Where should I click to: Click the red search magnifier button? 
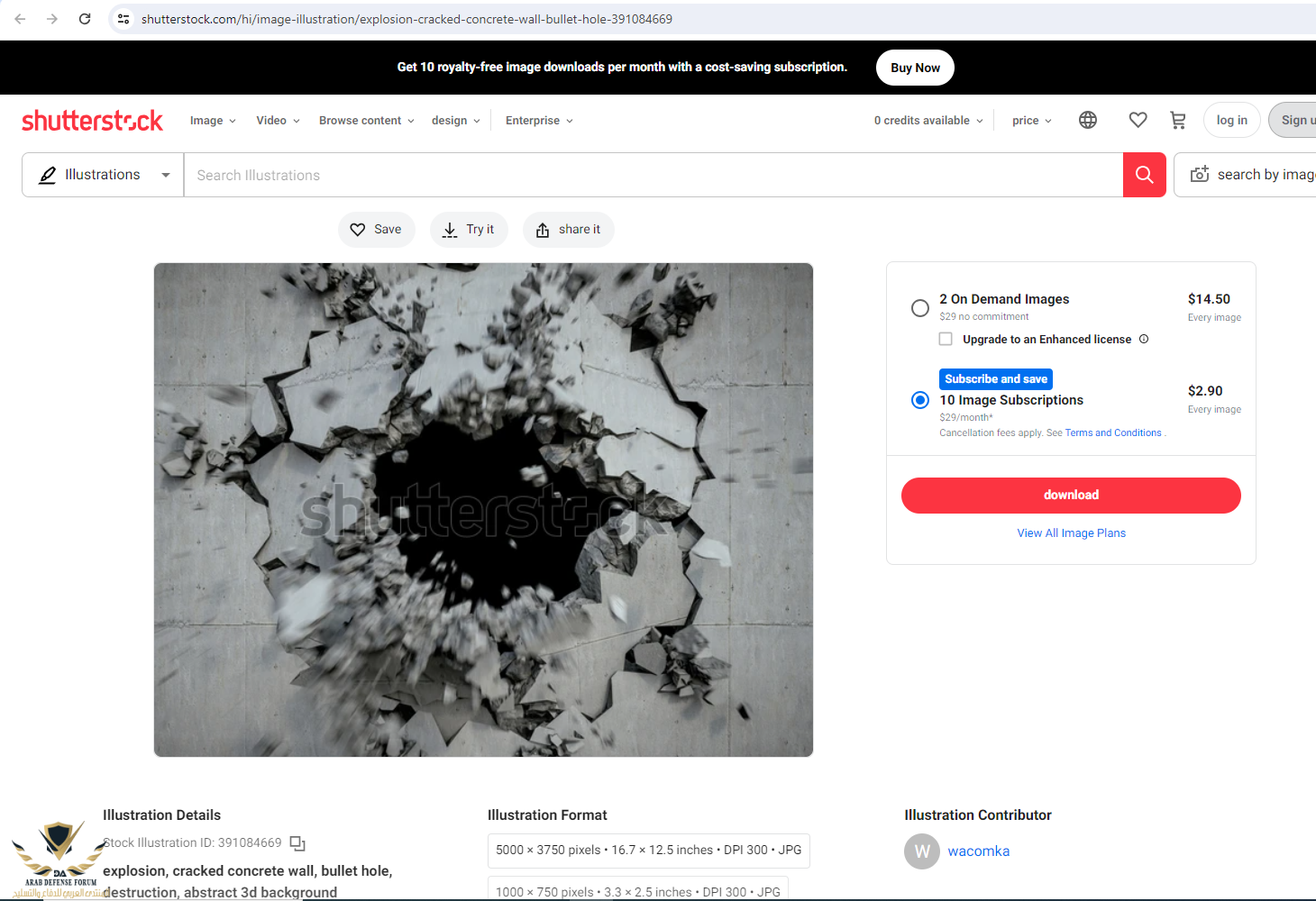pyautogui.click(x=1144, y=175)
